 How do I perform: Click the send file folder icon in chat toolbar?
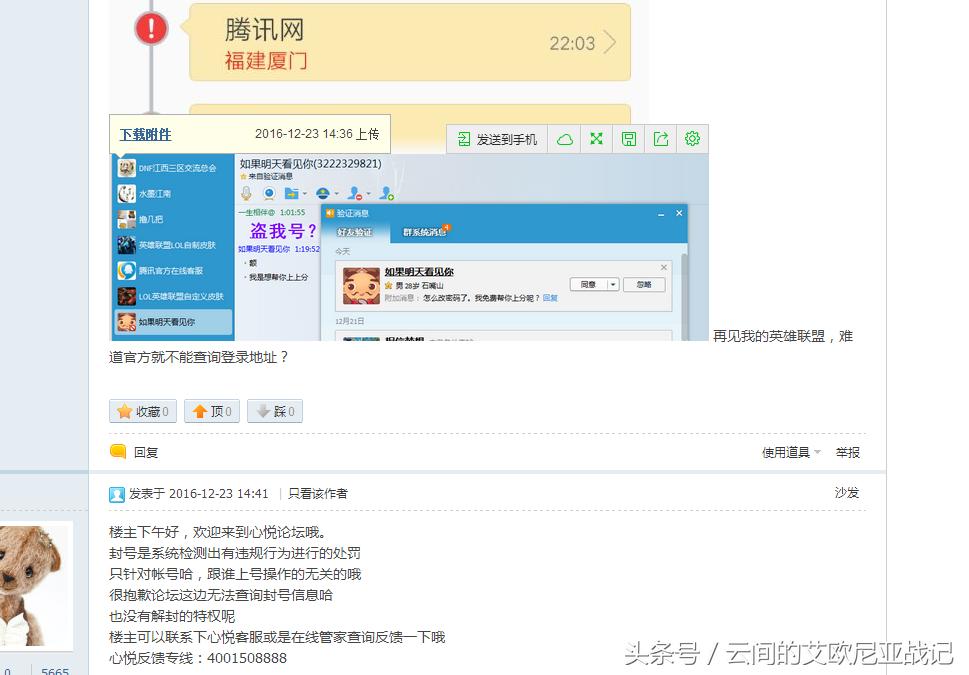point(292,192)
